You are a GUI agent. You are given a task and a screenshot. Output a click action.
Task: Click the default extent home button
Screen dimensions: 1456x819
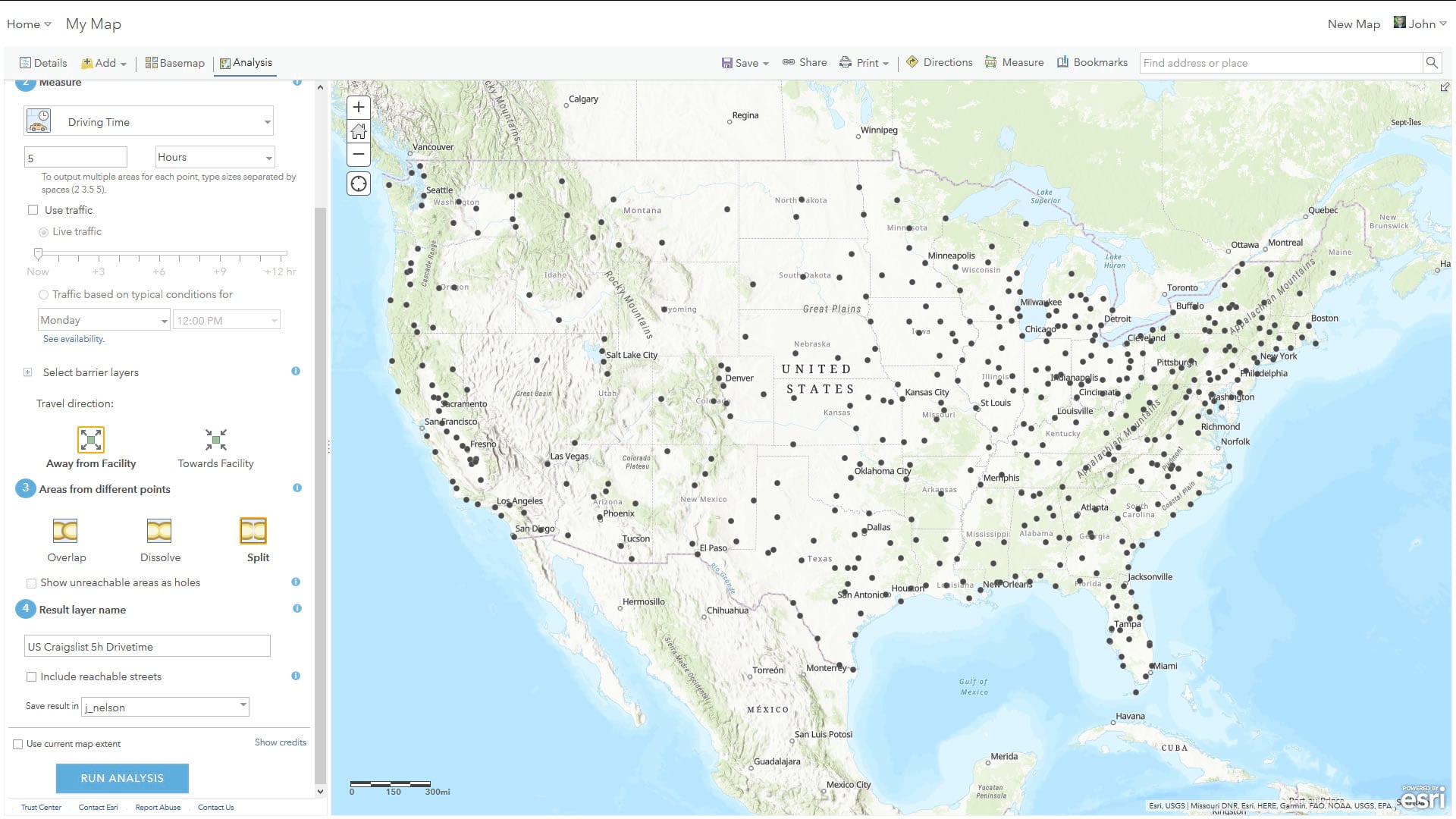pos(359,131)
